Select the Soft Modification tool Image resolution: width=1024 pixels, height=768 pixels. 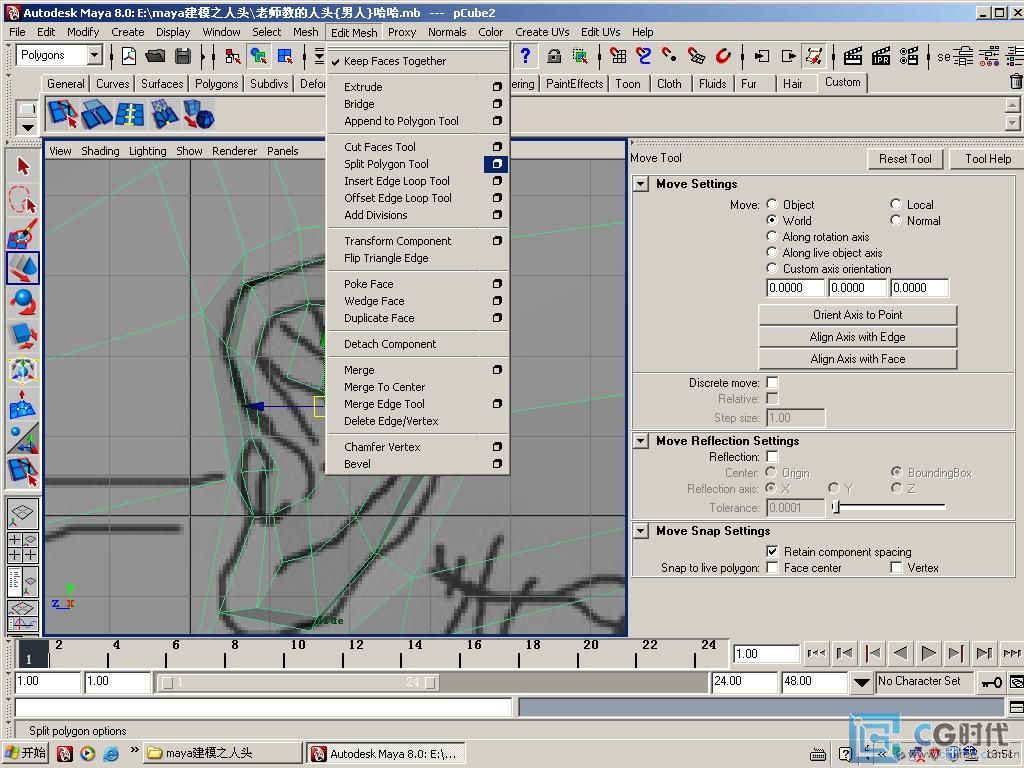tap(23, 405)
